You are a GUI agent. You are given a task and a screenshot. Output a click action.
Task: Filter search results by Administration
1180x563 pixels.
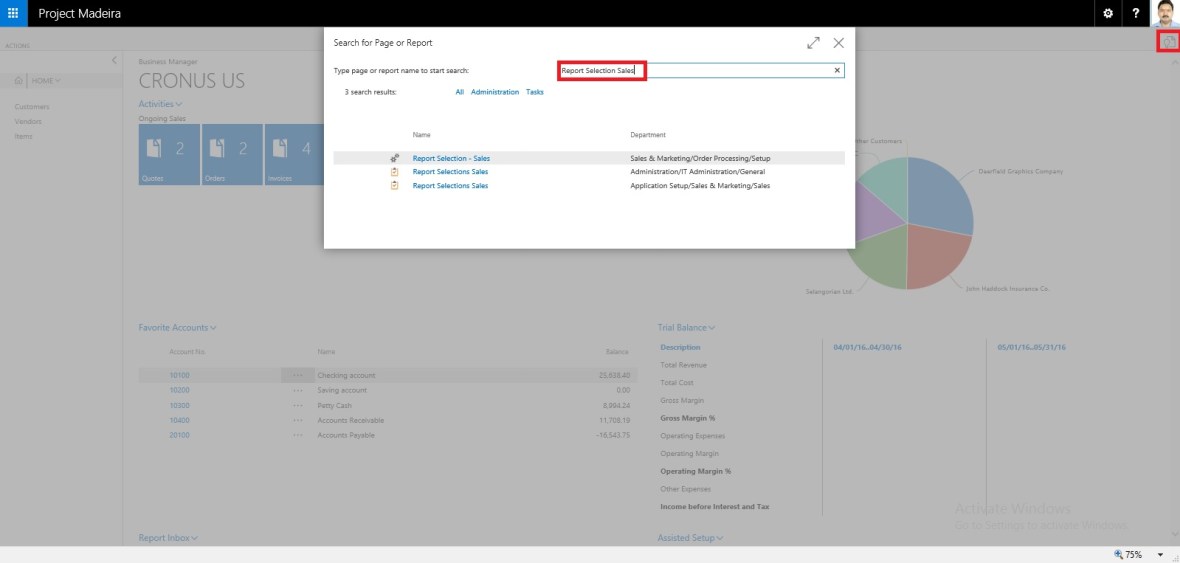click(495, 92)
